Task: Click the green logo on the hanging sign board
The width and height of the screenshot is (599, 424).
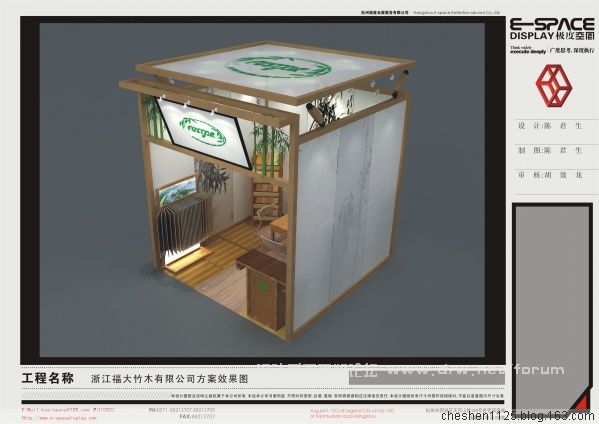Action: tap(203, 132)
